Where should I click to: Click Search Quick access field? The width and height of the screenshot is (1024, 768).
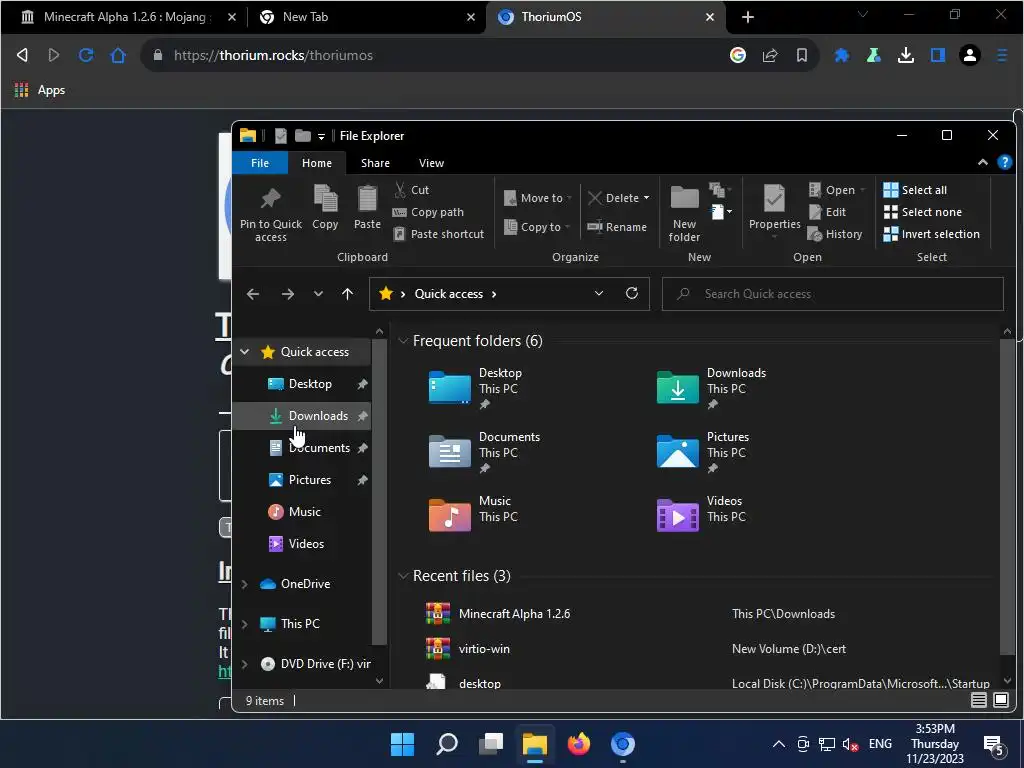pyautogui.click(x=833, y=294)
